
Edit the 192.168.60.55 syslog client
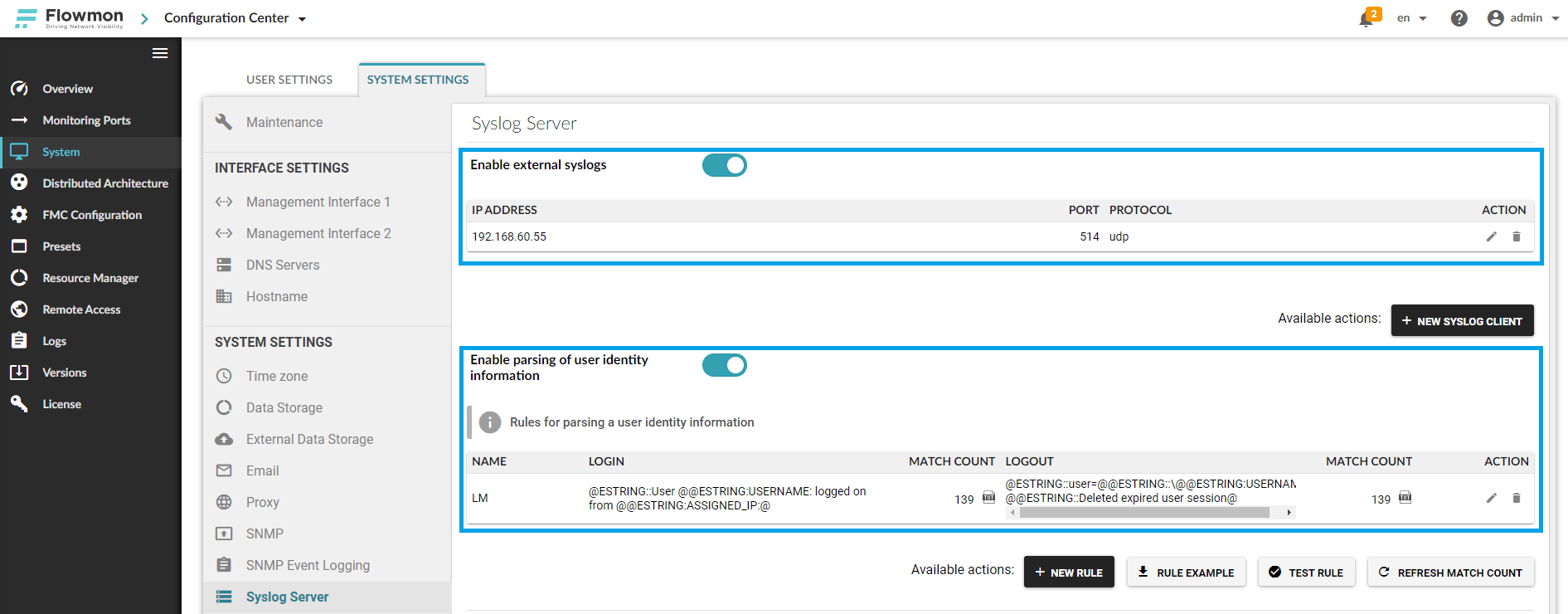[1491, 236]
